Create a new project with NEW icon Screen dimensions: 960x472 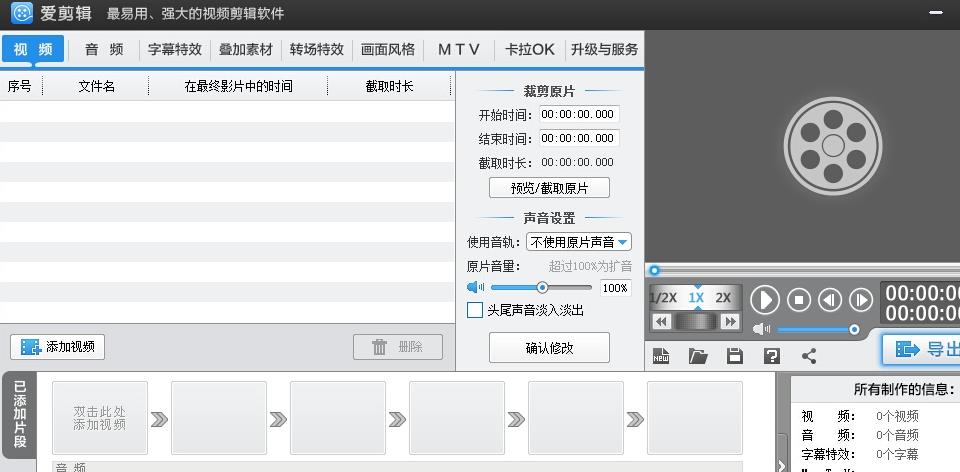(x=661, y=356)
